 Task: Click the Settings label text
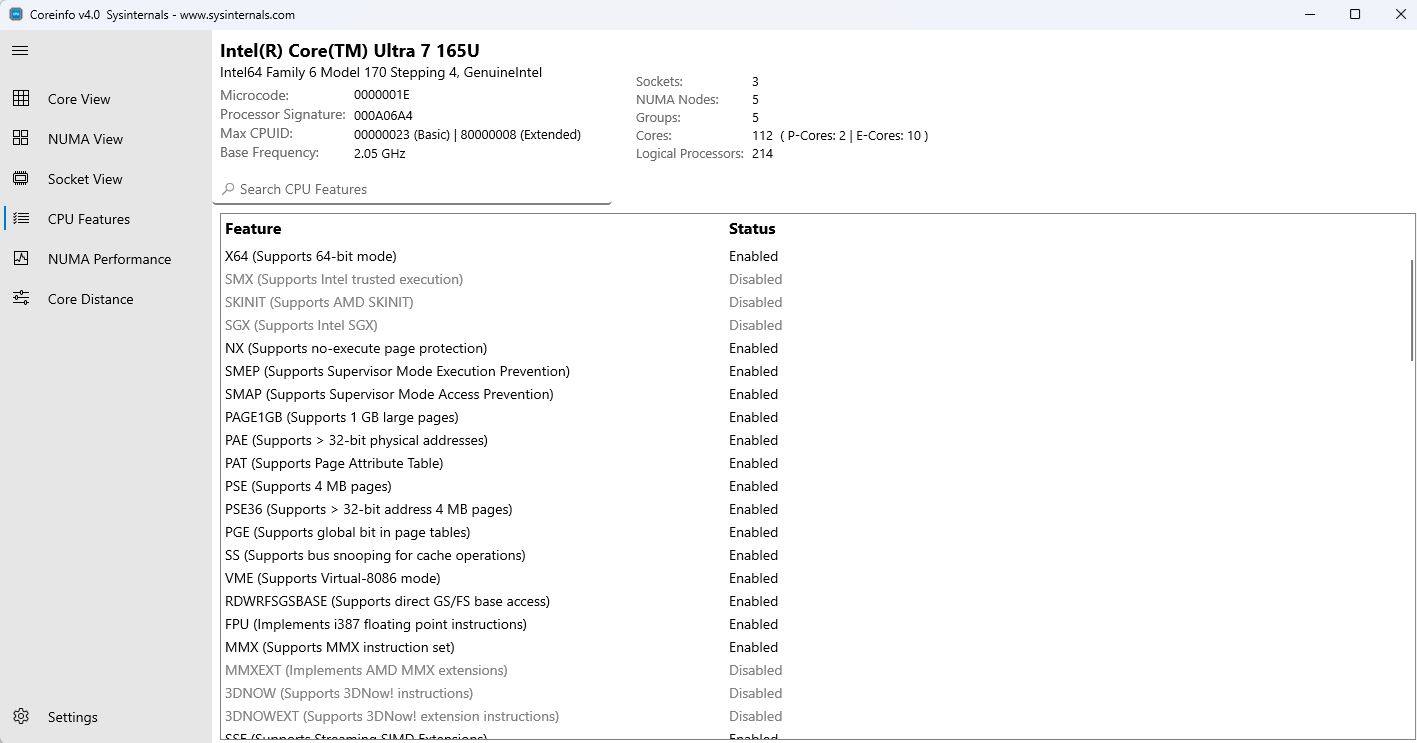(72, 716)
